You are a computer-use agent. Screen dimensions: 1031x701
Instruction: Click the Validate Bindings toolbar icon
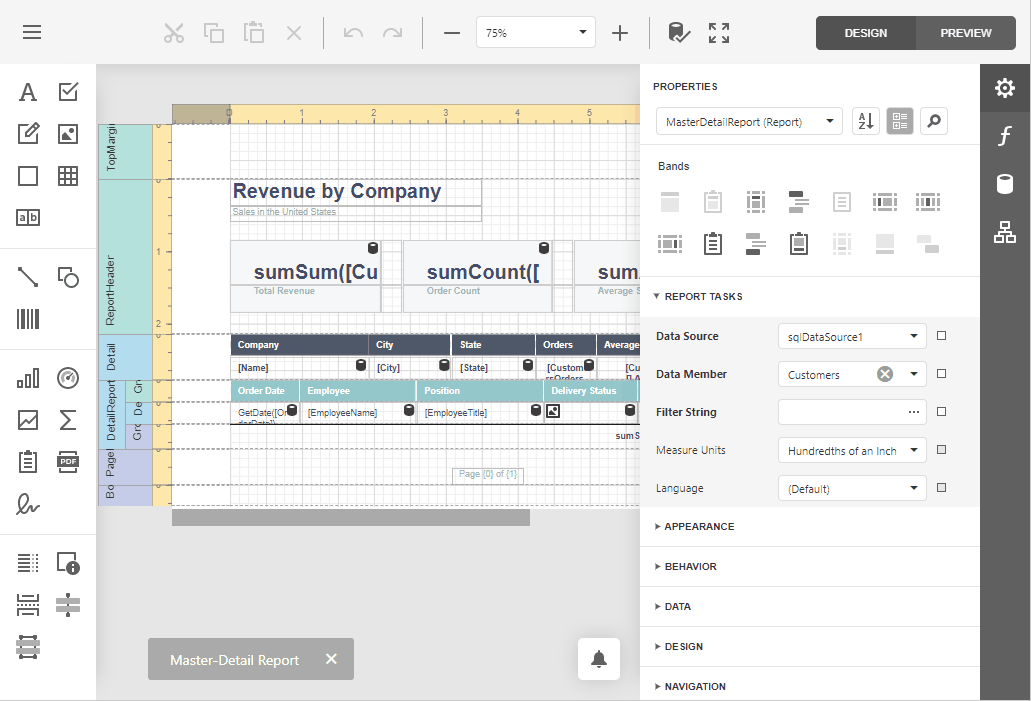click(678, 33)
